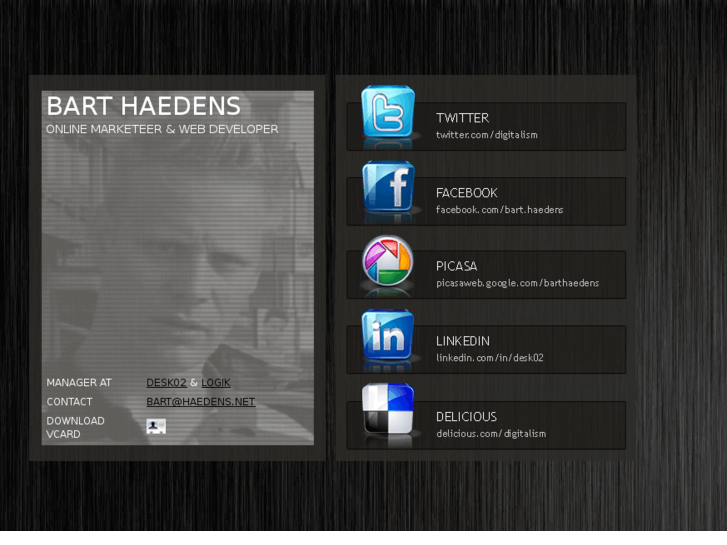Click the LinkedIn in icon

pyautogui.click(x=388, y=334)
